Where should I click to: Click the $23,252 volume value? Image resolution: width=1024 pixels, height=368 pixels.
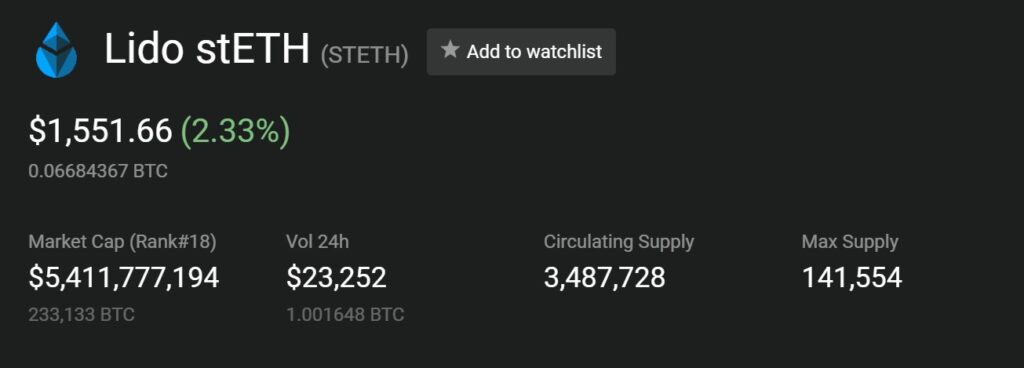pyautogui.click(x=336, y=277)
